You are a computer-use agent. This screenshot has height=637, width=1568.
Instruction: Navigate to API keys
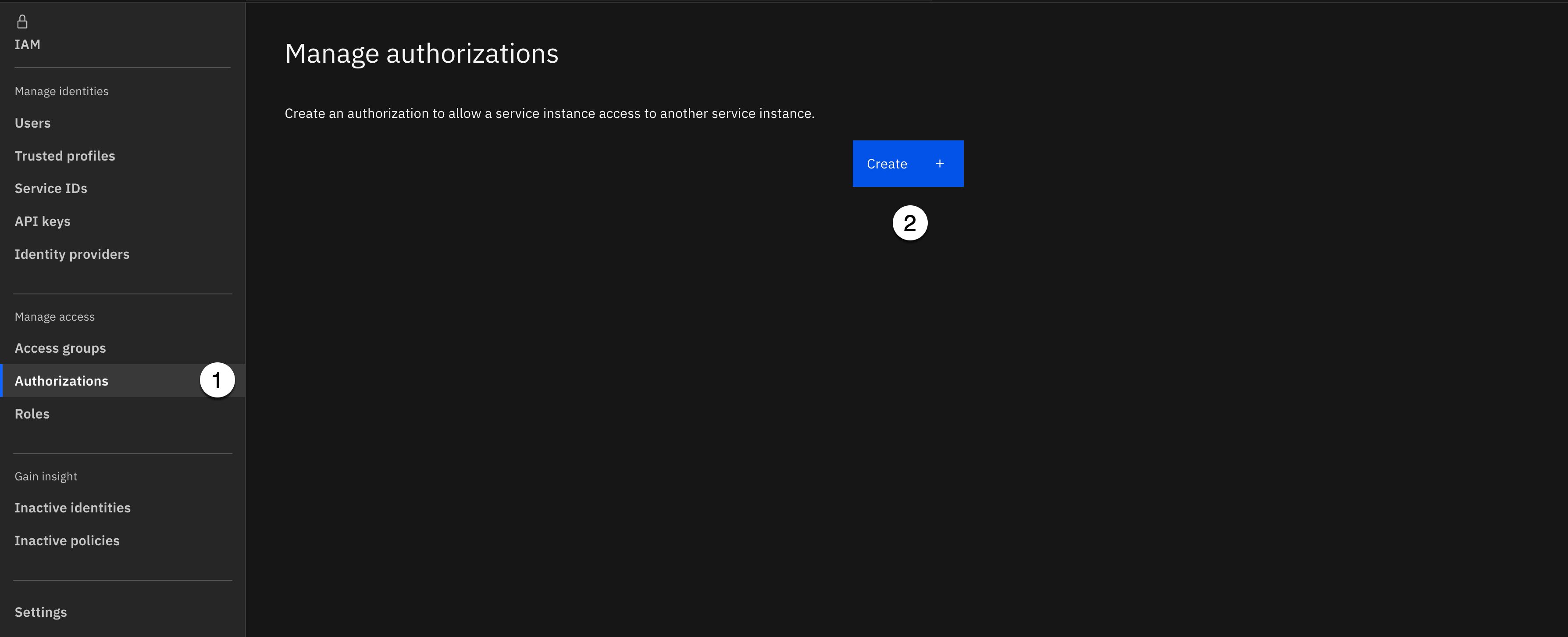(x=43, y=222)
